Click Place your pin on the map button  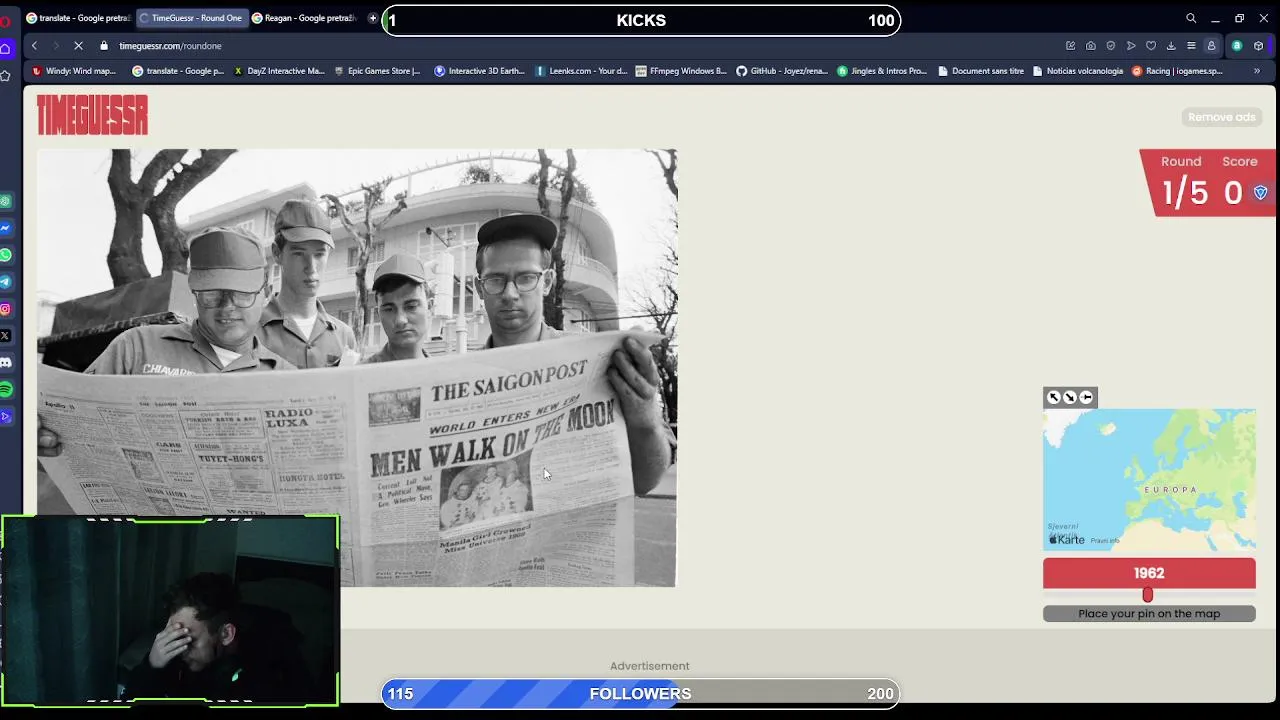coord(1149,614)
